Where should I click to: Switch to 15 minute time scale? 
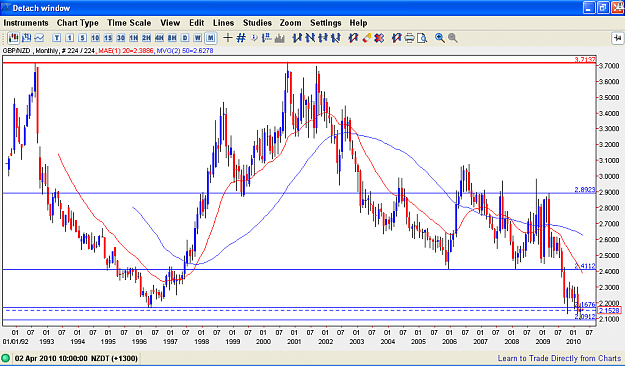click(x=108, y=38)
